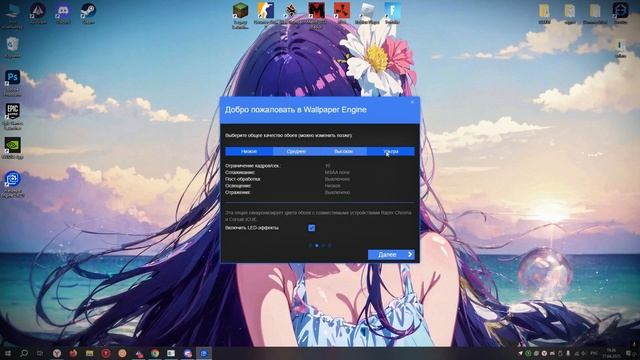The width and height of the screenshot is (640, 360).
Task: Click the 10 frame limit value
Action: (x=327, y=166)
